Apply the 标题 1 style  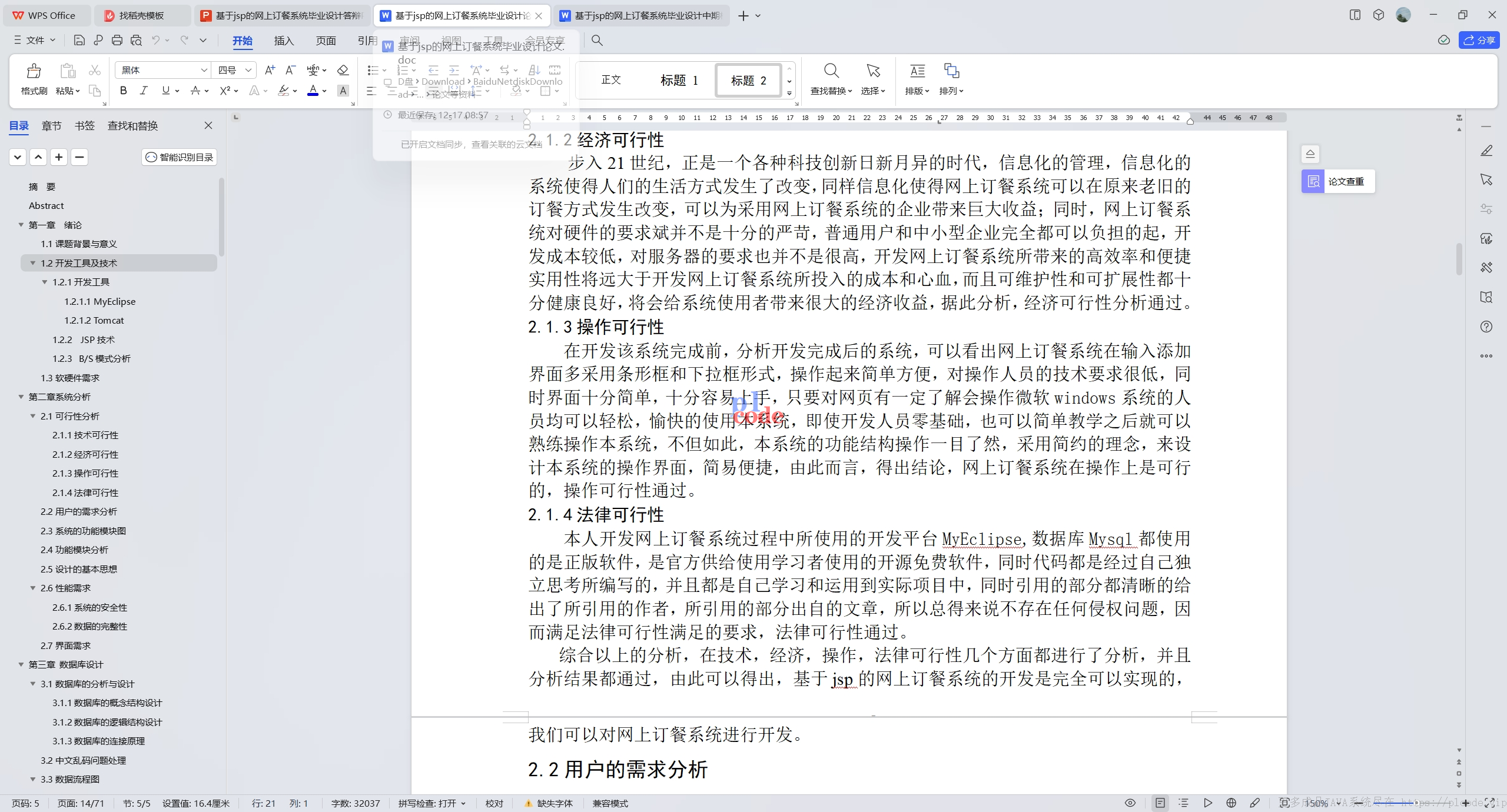point(679,80)
